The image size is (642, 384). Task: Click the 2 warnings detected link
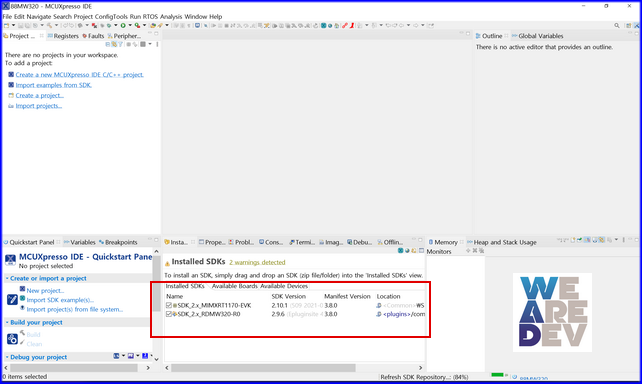point(257,262)
